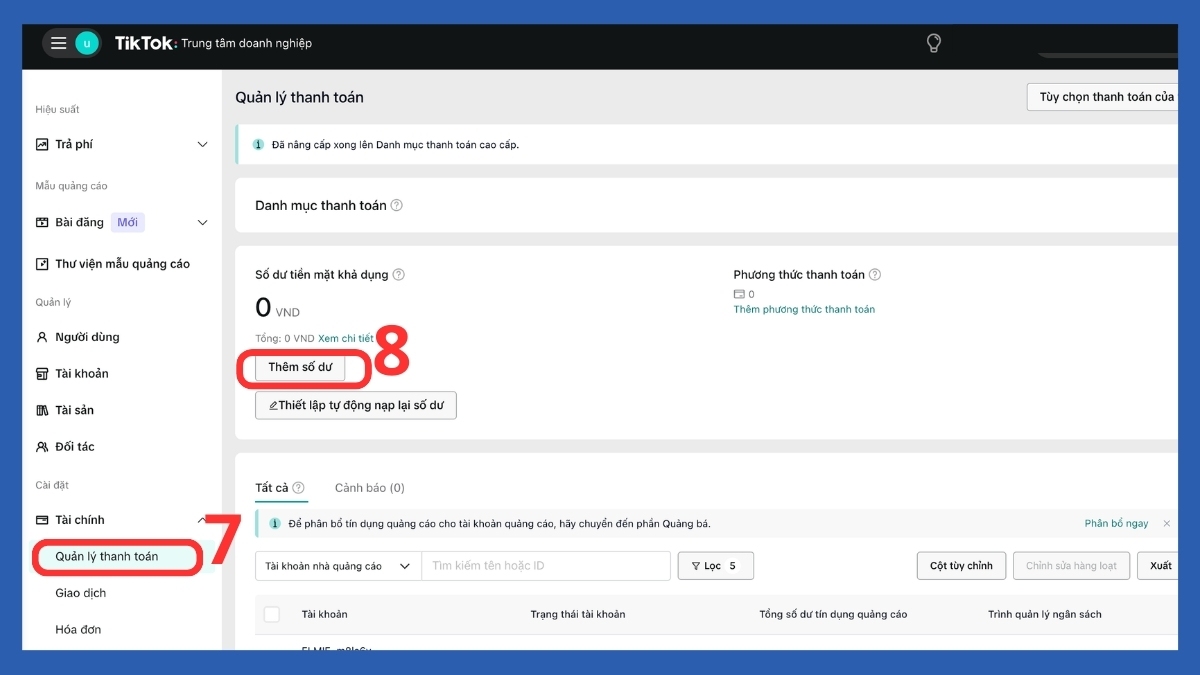Click help icon beside Tất cả tab

tap(298, 488)
